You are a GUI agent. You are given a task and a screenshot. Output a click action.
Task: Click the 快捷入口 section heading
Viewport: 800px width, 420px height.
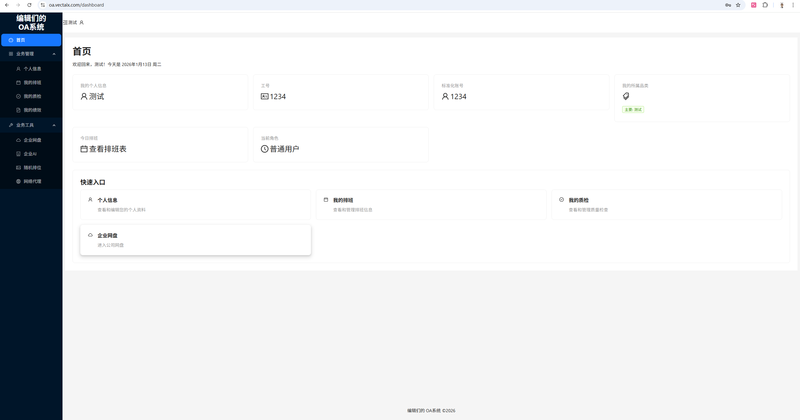click(93, 182)
